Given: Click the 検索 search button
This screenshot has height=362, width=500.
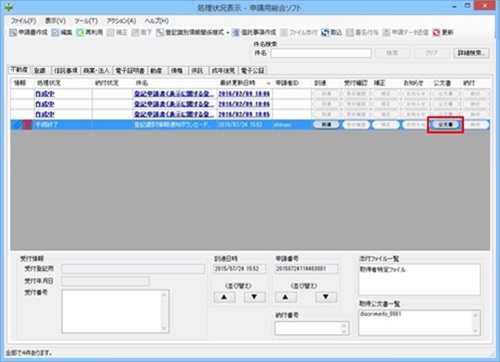Looking at the screenshot, I should (392, 53).
